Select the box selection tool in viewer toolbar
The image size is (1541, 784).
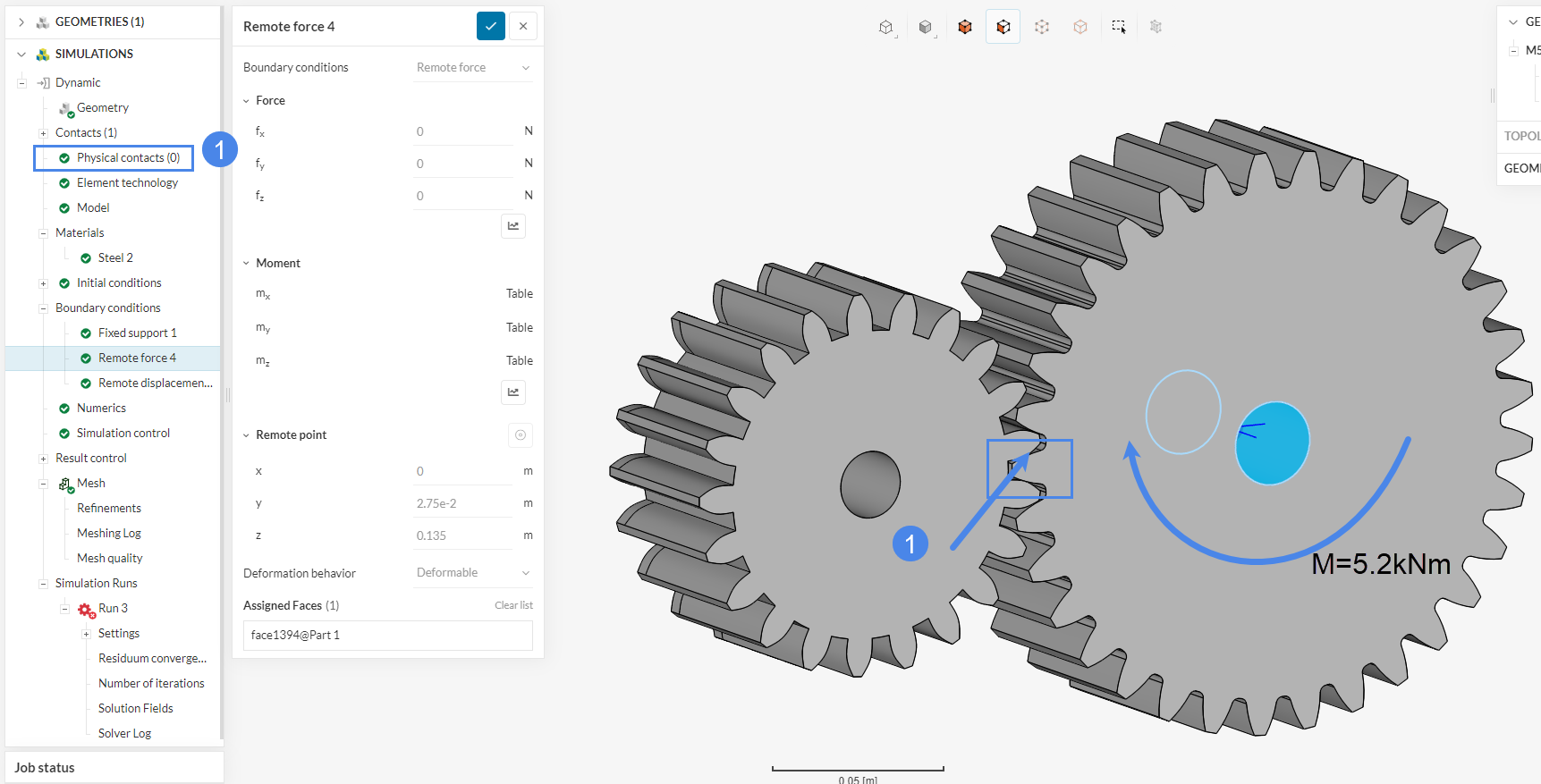(1118, 27)
